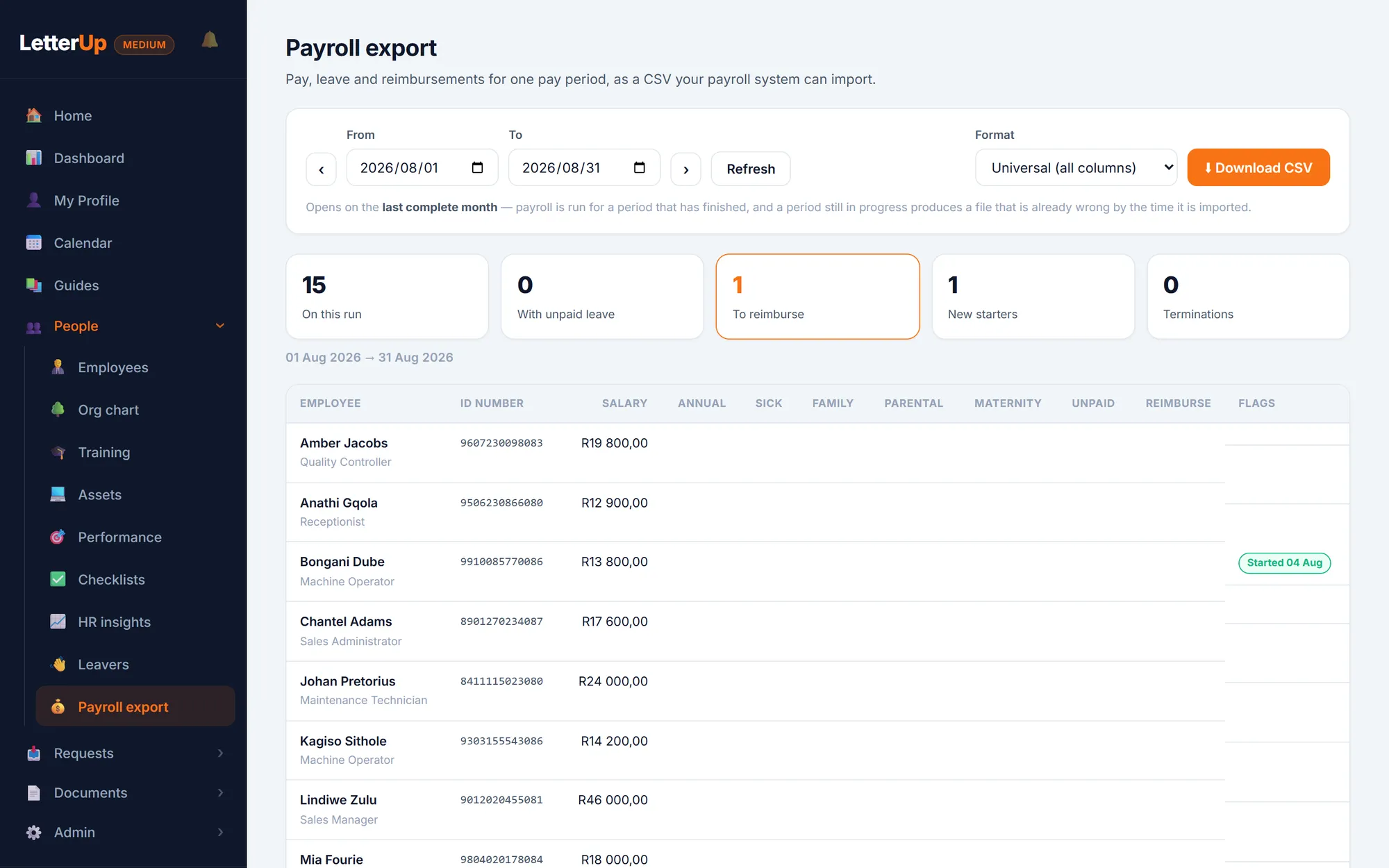Open From date calendar picker icon

(477, 167)
